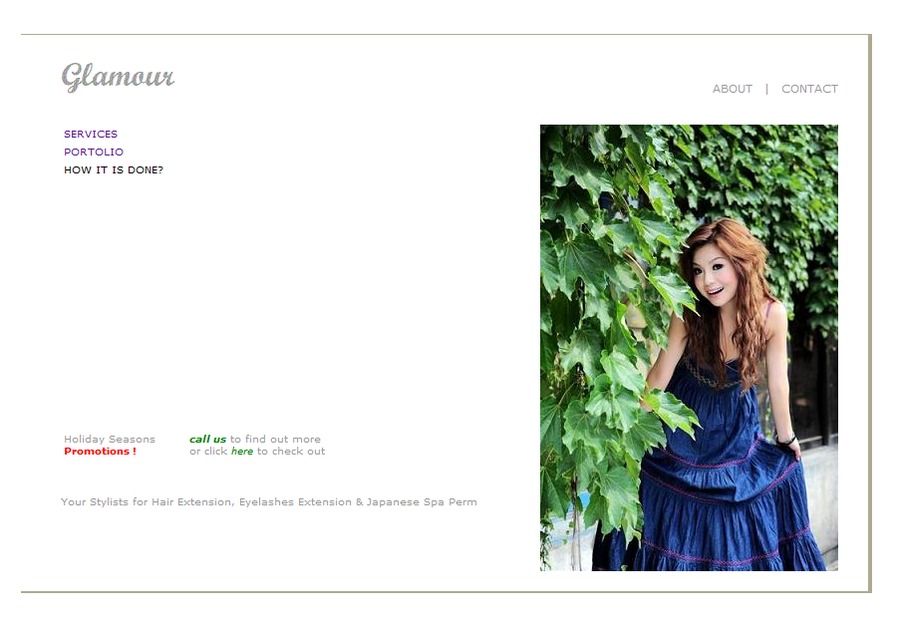The width and height of the screenshot is (897, 628).
Task: Select HOW IT IS DONE? menu item
Action: click(x=113, y=170)
